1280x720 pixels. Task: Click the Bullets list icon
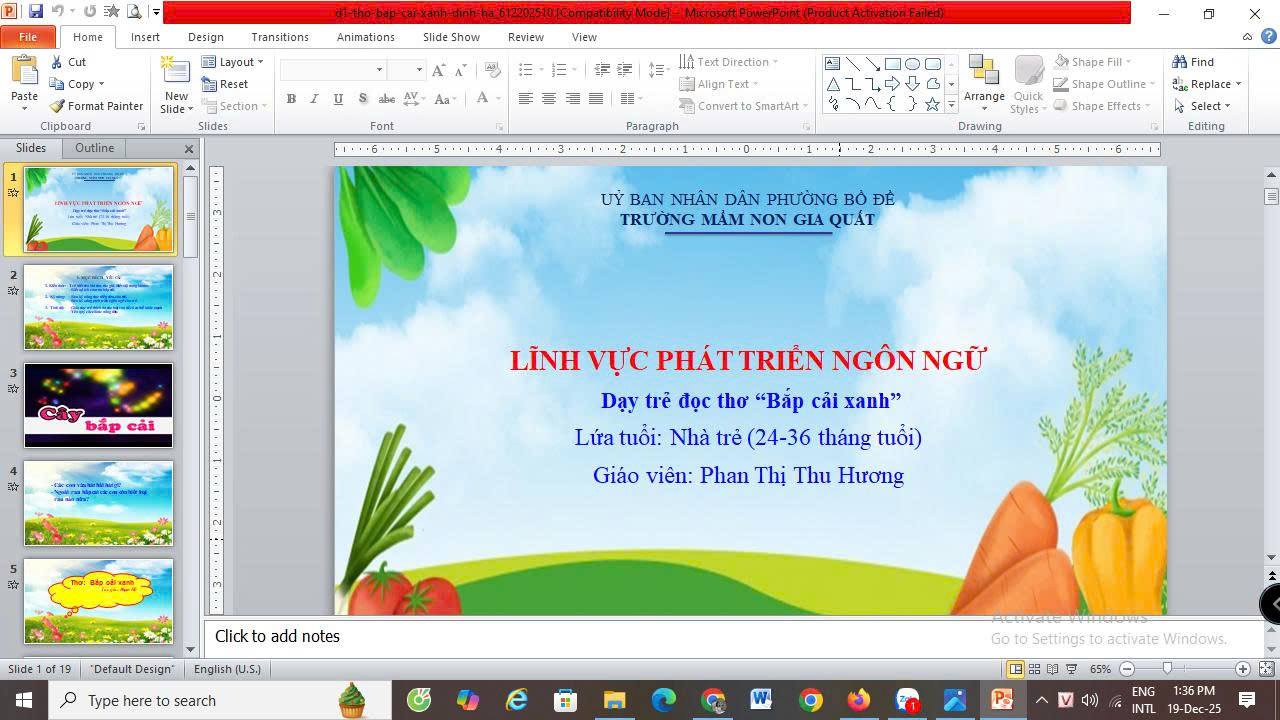click(x=526, y=70)
